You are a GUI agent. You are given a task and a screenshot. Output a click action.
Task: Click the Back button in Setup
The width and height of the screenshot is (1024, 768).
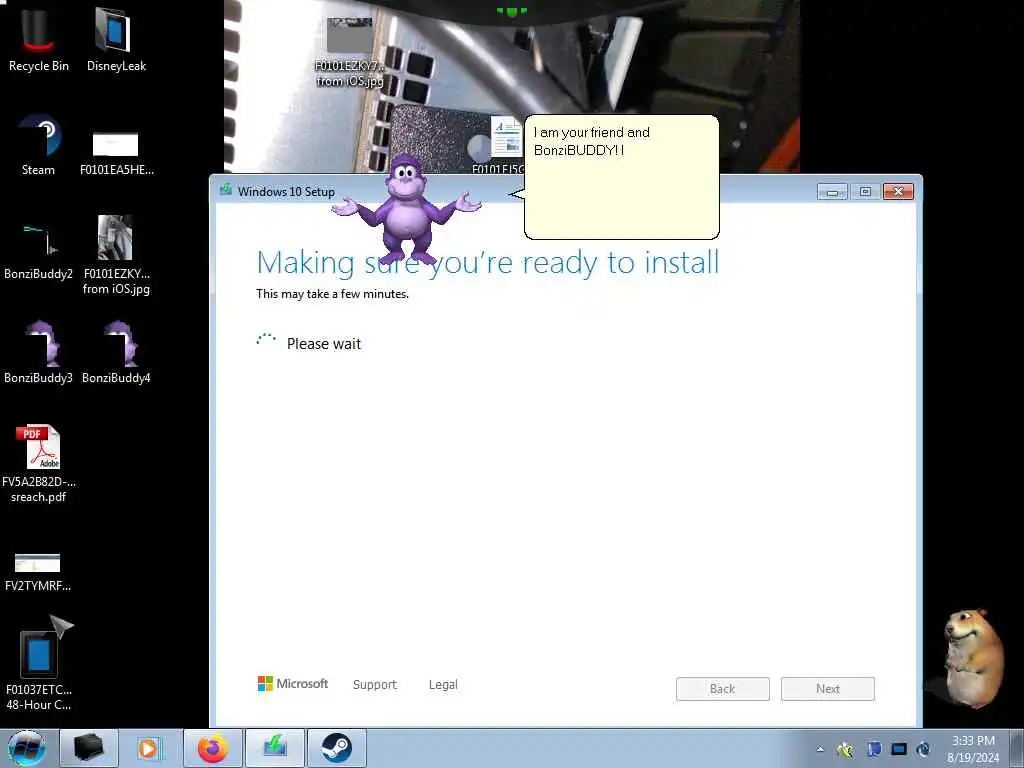point(722,688)
